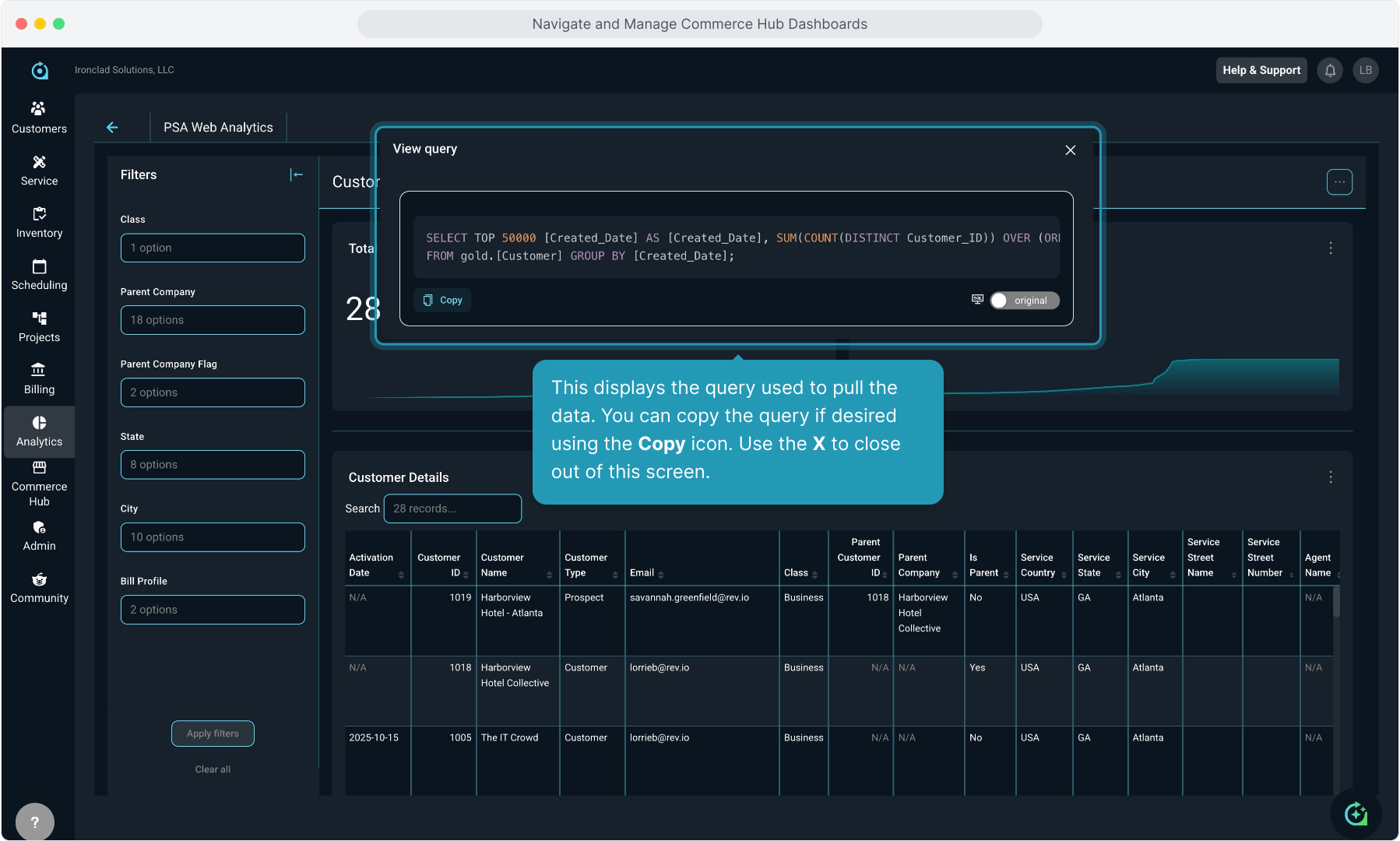This screenshot has width=1400, height=841.
Task: Open the AI assistant sparkle icon
Action: [1356, 814]
